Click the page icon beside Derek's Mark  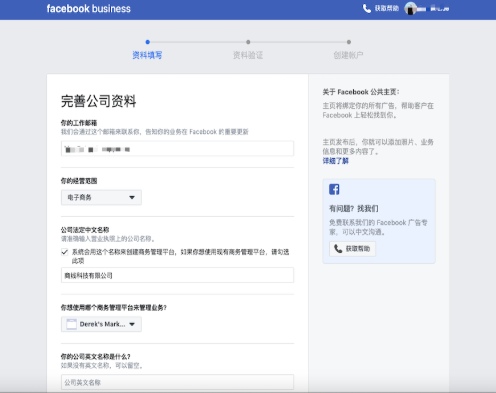[71, 324]
